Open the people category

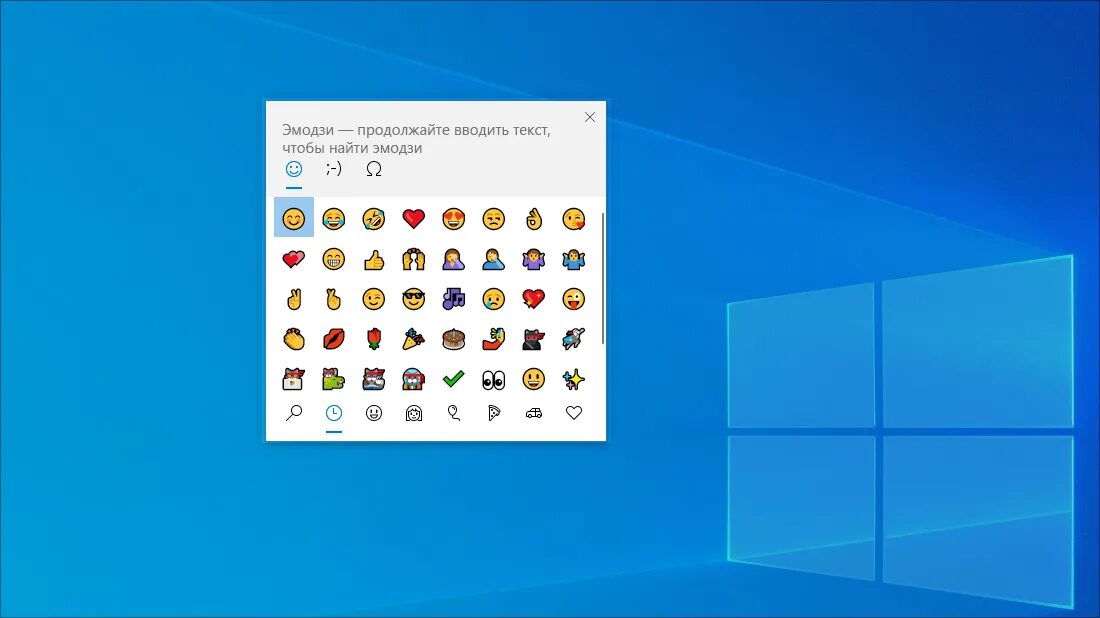tap(413, 412)
